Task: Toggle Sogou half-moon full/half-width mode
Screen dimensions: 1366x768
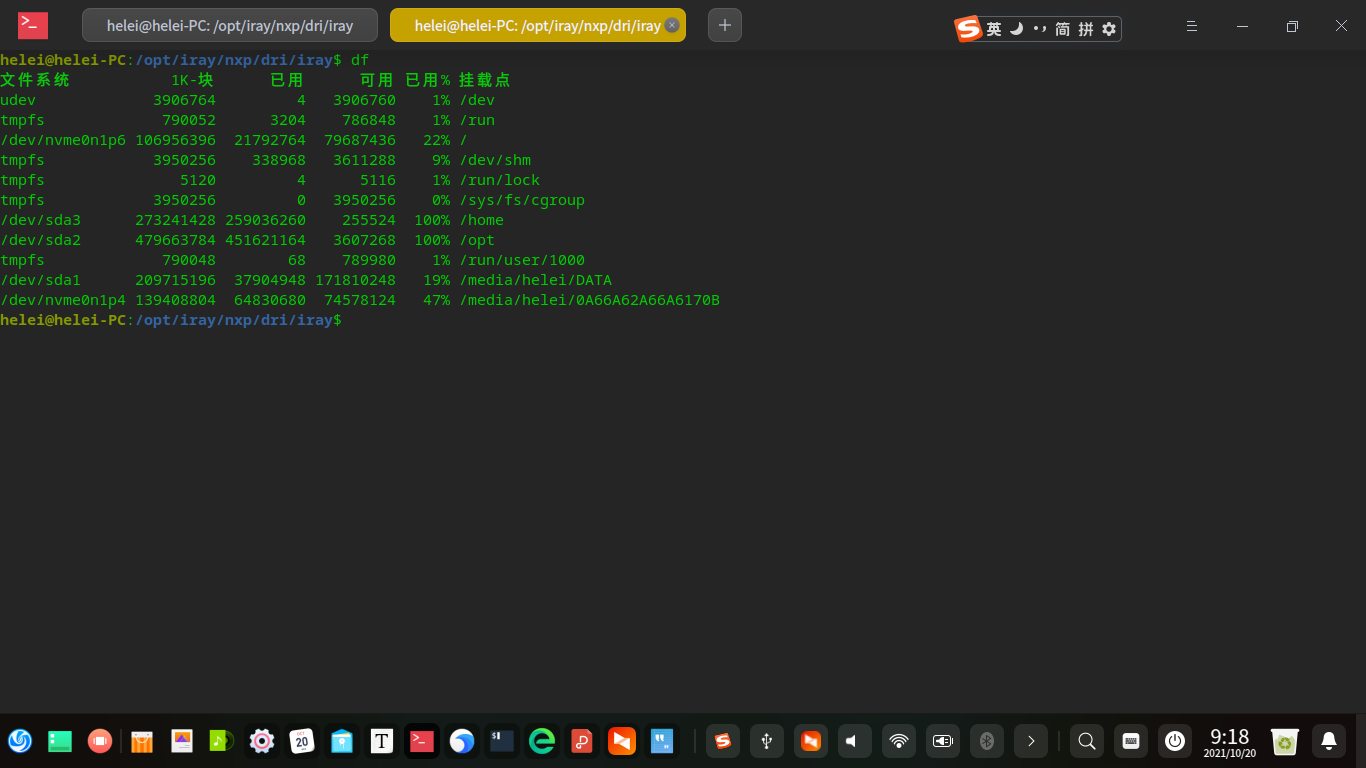Action: (x=1017, y=29)
